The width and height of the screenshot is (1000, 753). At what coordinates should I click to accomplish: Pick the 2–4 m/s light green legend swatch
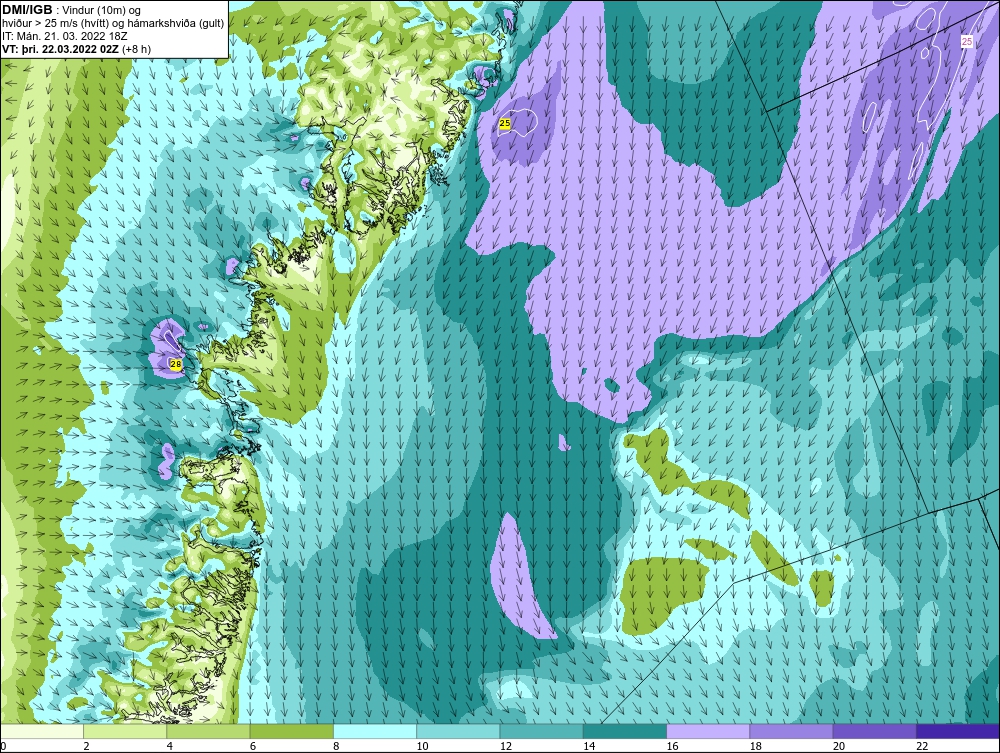click(125, 731)
